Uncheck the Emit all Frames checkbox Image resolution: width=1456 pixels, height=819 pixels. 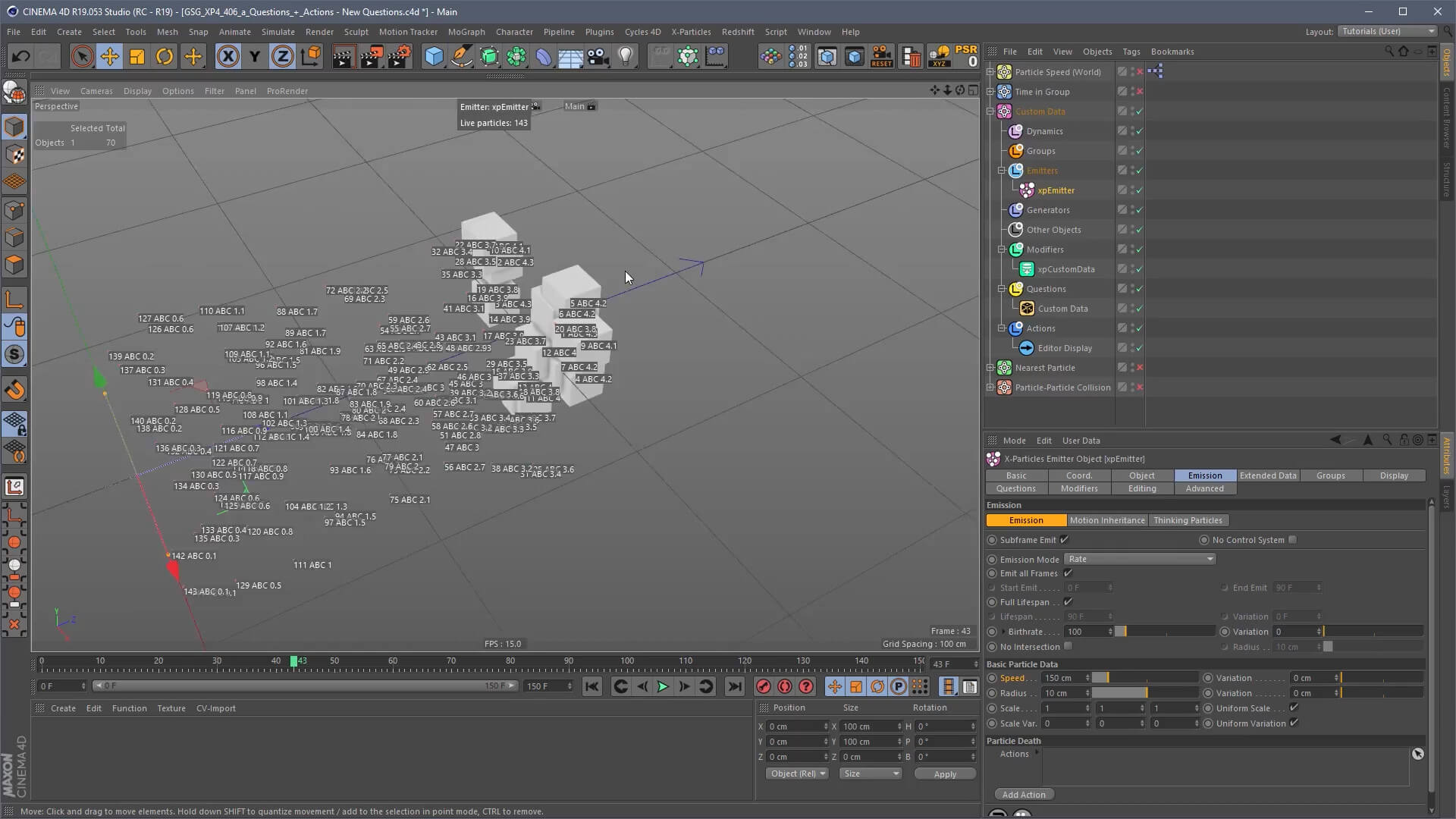click(x=1068, y=573)
